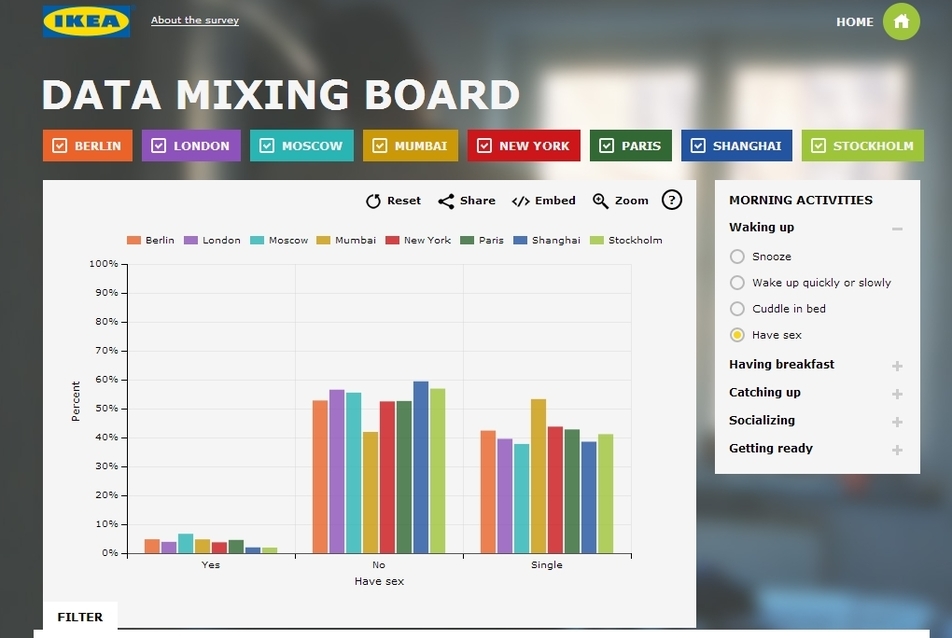Click the Mumbai legend color swatch
The image size is (952, 638).
coord(323,240)
